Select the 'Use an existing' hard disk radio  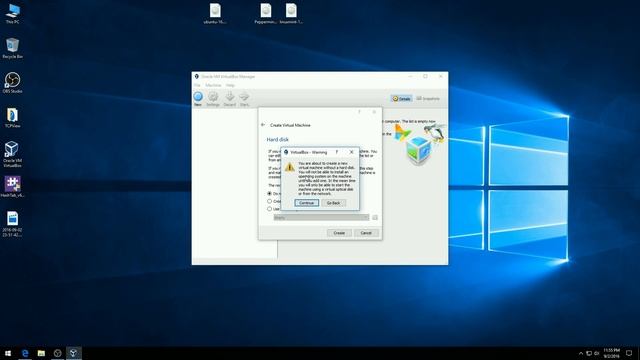(x=269, y=209)
